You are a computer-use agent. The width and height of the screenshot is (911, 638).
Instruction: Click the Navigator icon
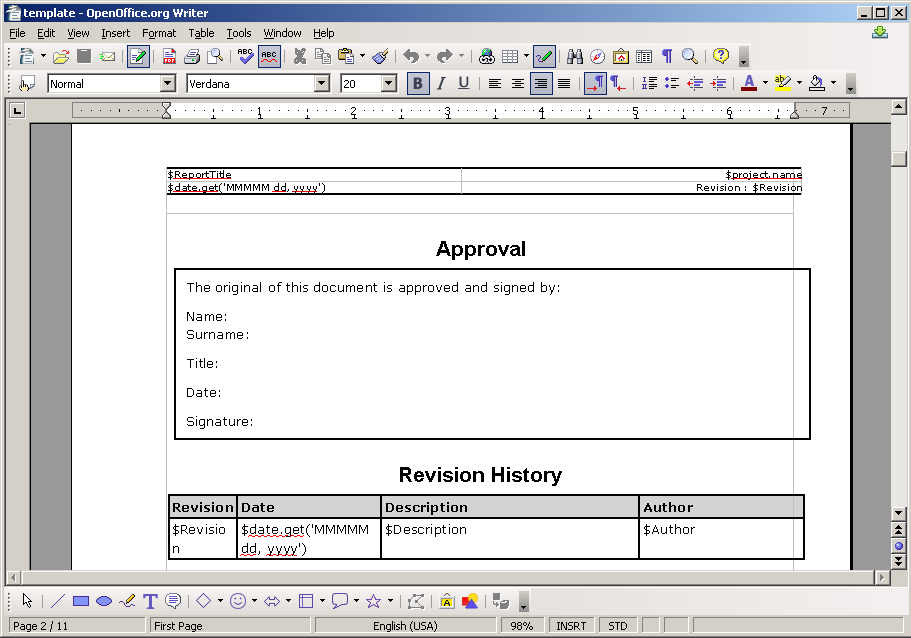tap(596, 56)
